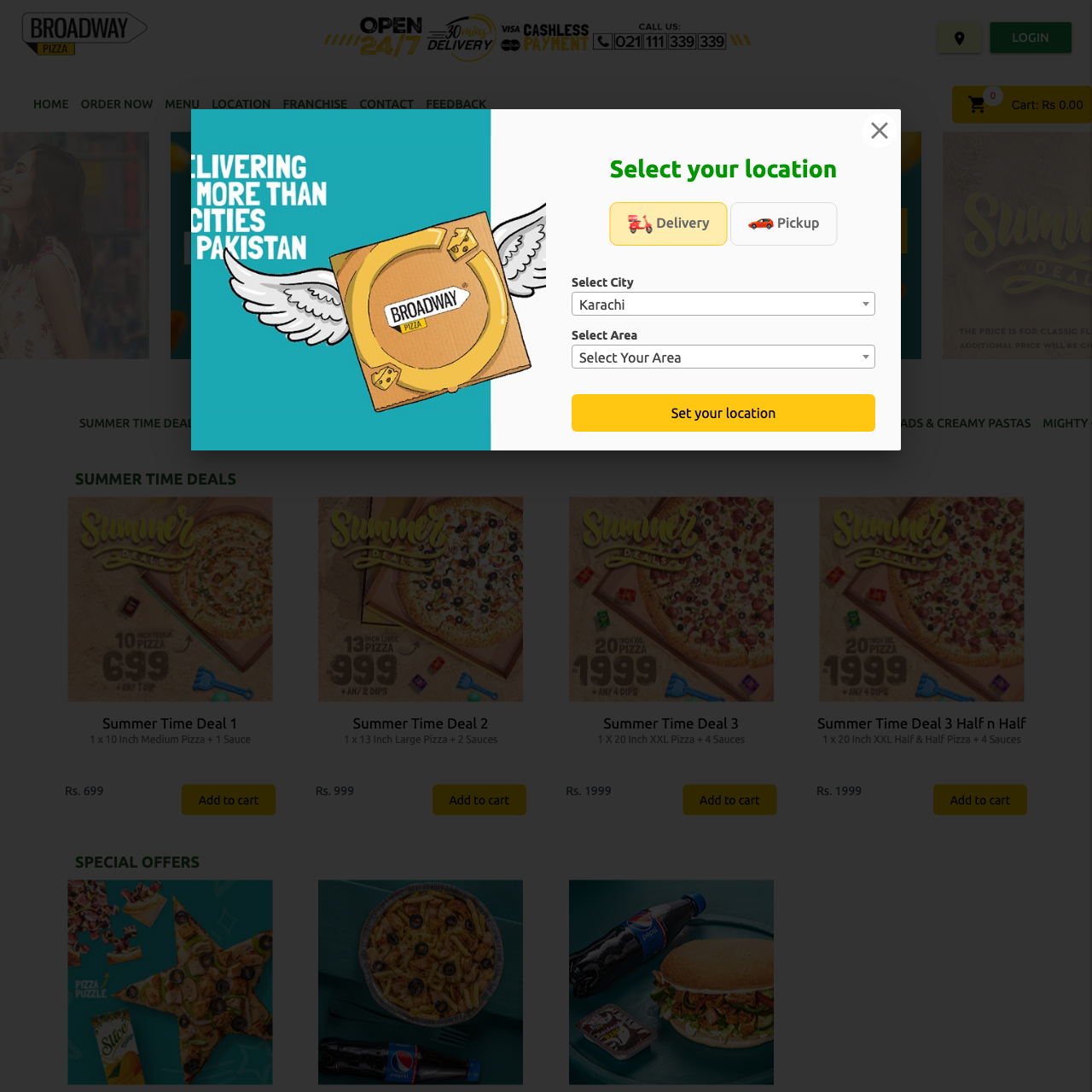The width and height of the screenshot is (1092, 1092).
Task: Select the ORDER NOW nav link
Action: pyautogui.click(x=117, y=104)
